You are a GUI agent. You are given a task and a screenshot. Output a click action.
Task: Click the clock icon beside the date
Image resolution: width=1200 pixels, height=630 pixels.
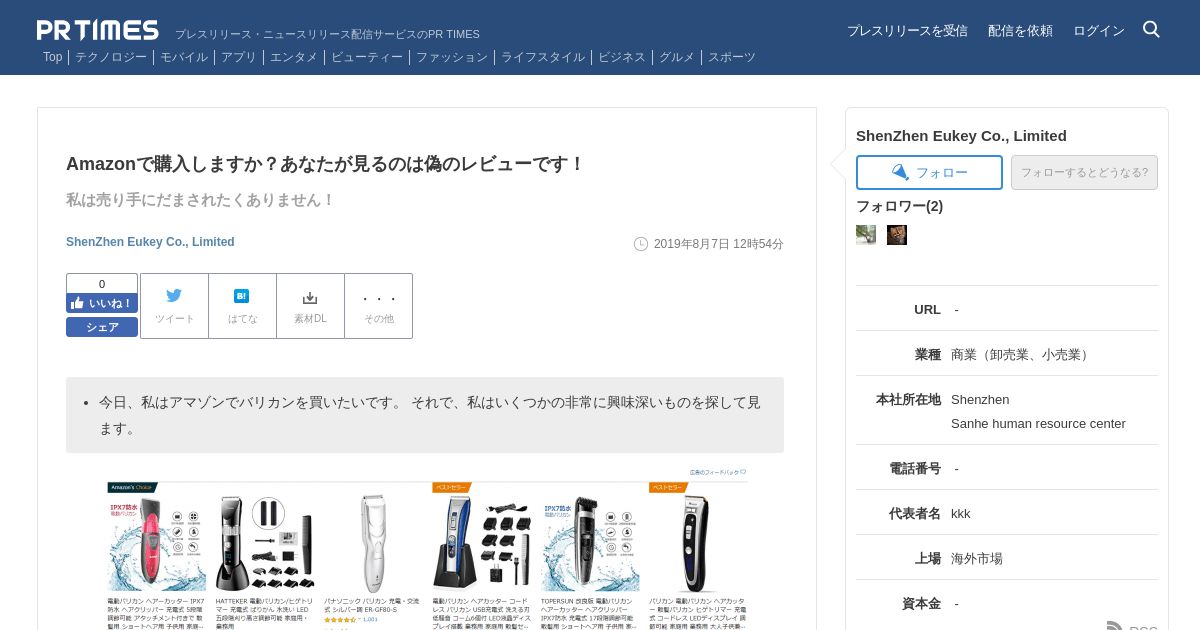(641, 244)
